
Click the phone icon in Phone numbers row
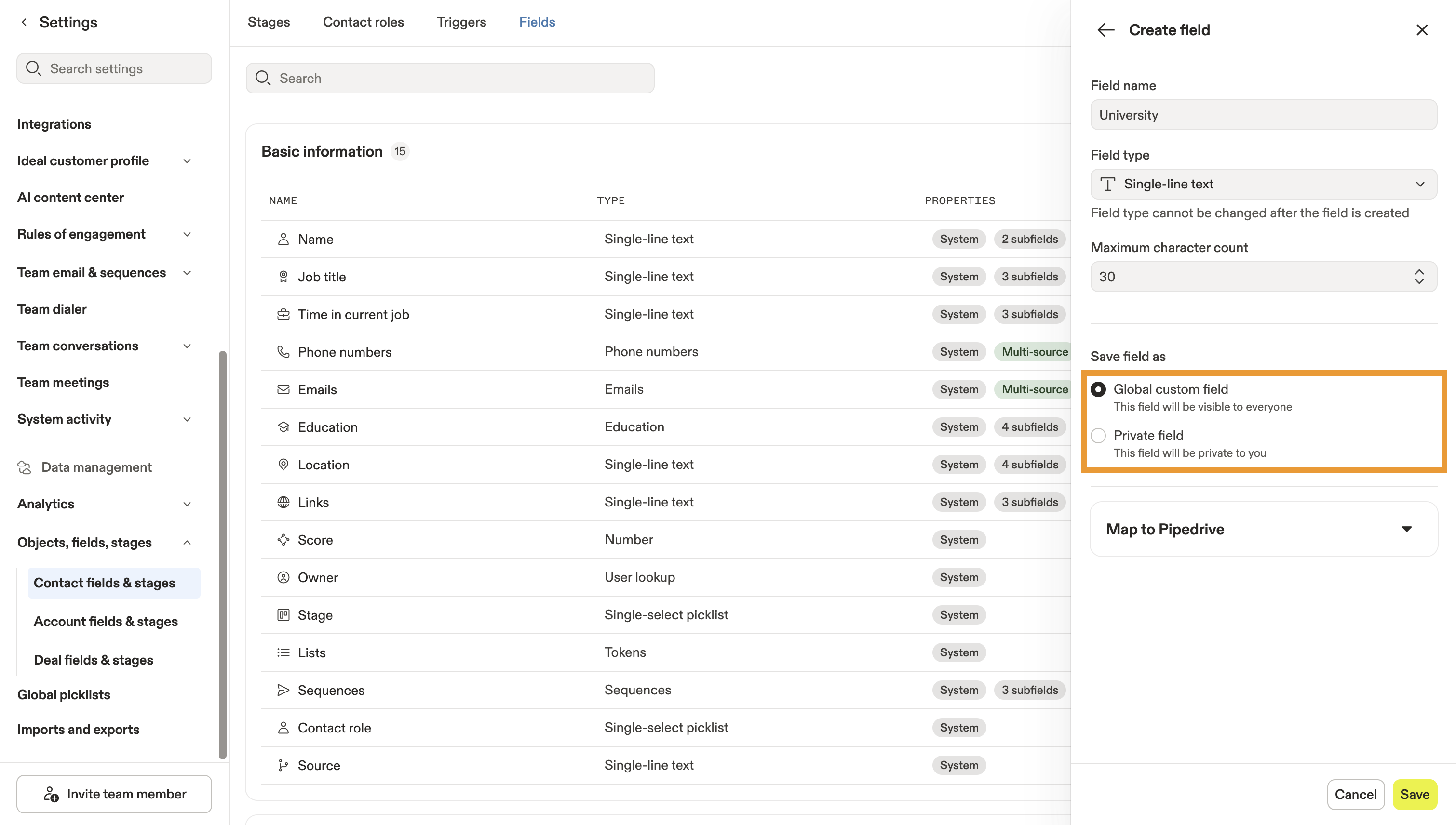click(283, 352)
